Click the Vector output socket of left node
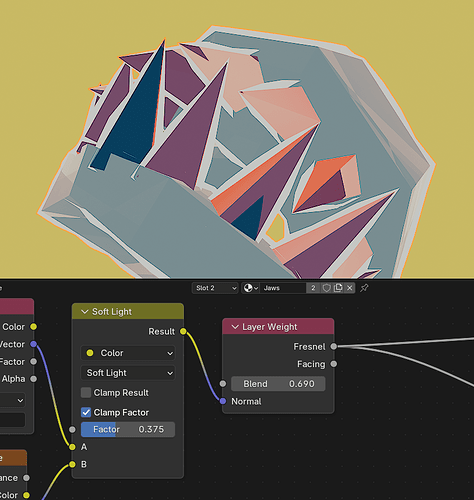The width and height of the screenshot is (474, 500). (x=34, y=344)
